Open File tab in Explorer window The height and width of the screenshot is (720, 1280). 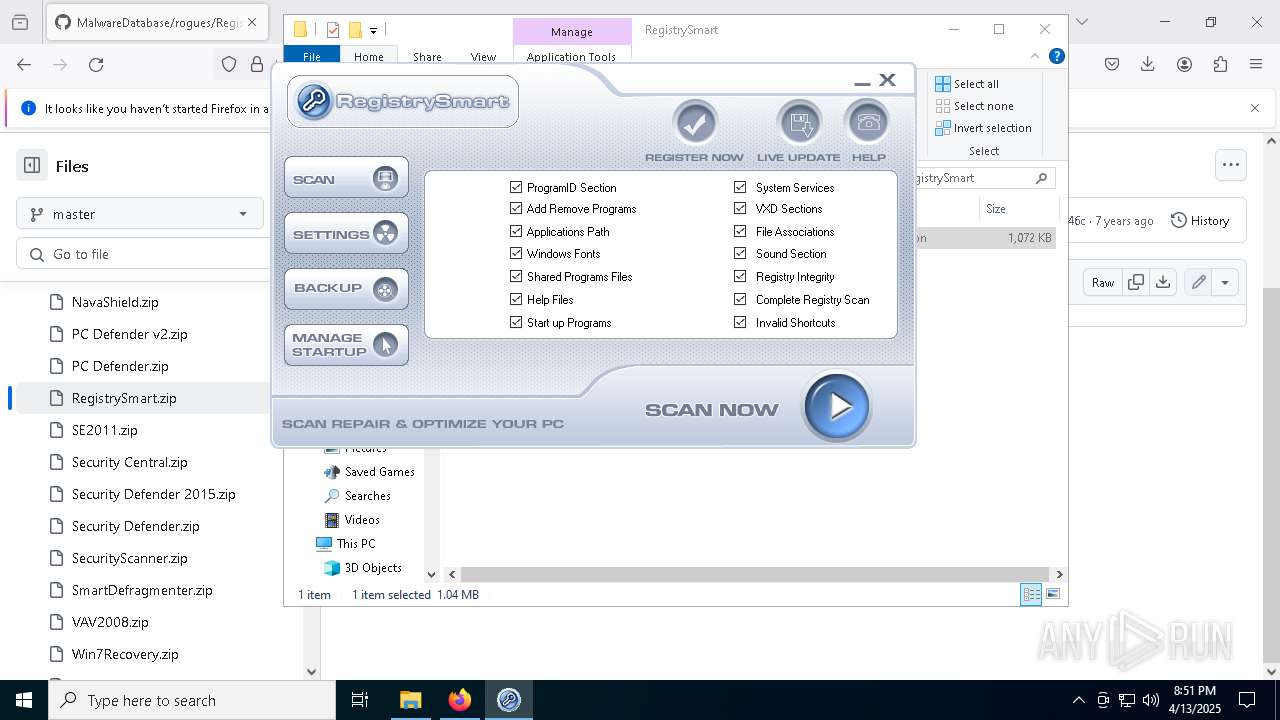pyautogui.click(x=312, y=57)
